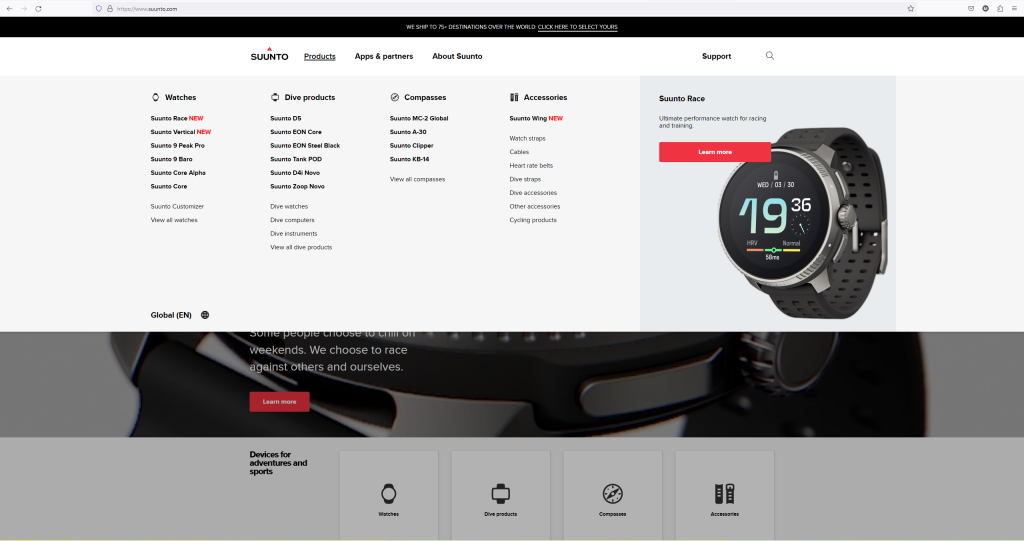Open the search magnifier icon
Image resolution: width=1024 pixels, height=541 pixels.
point(770,56)
